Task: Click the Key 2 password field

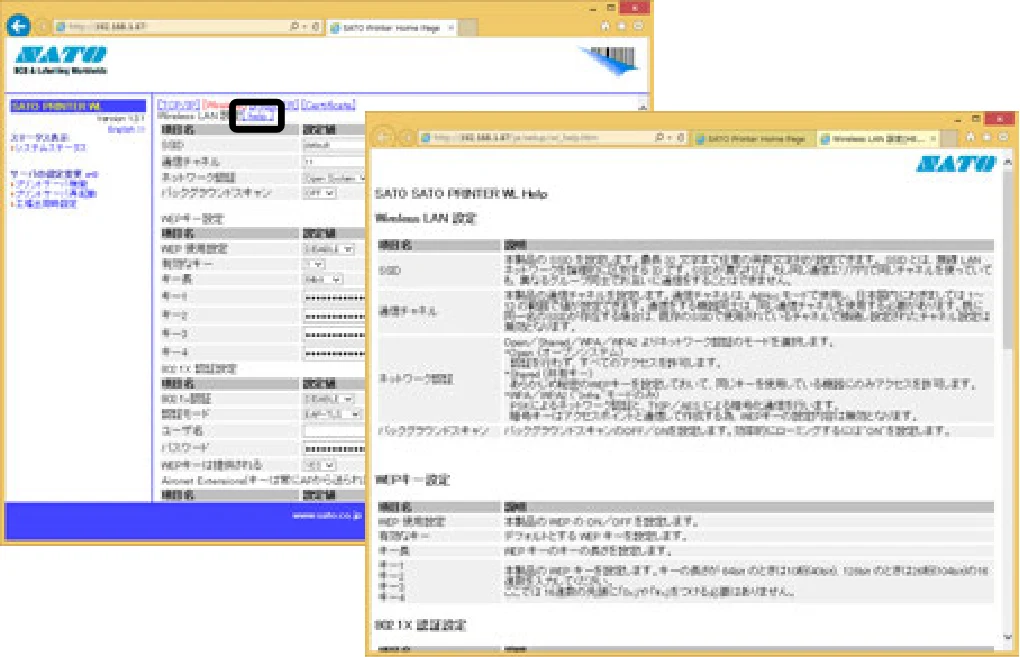Action: [334, 316]
